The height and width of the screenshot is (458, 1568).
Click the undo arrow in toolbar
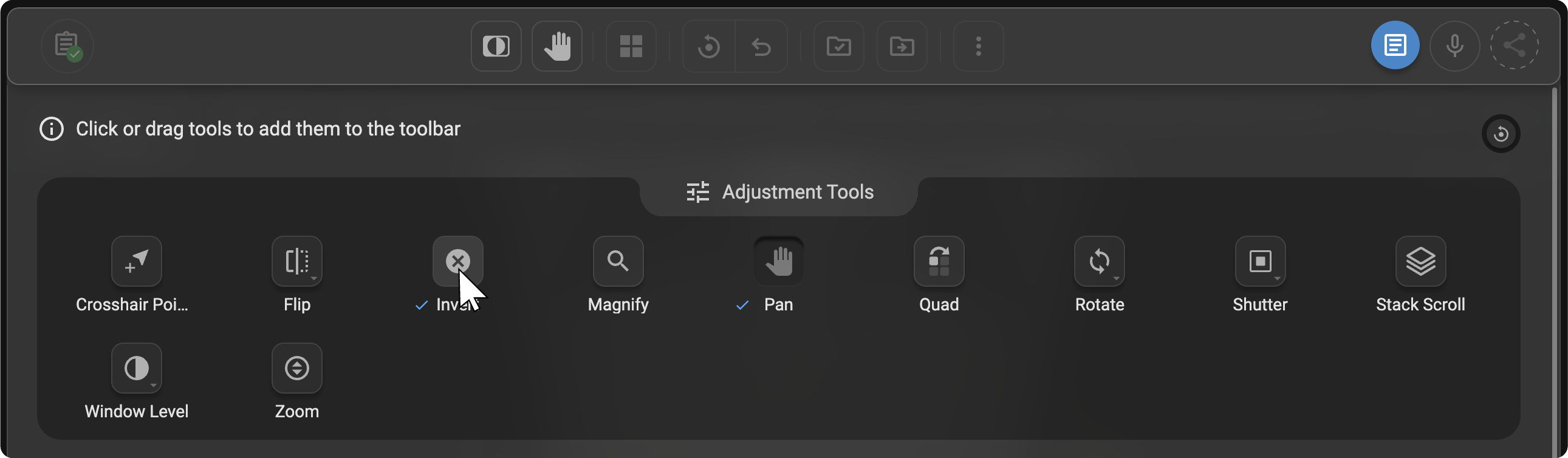761,46
